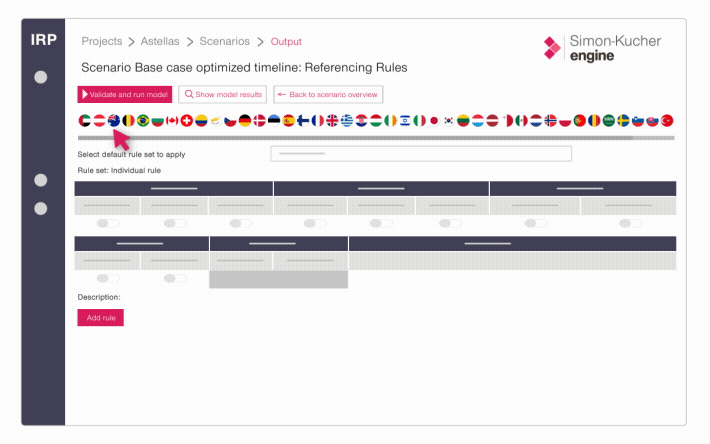Pick the Turkey flag icon

click(667, 121)
